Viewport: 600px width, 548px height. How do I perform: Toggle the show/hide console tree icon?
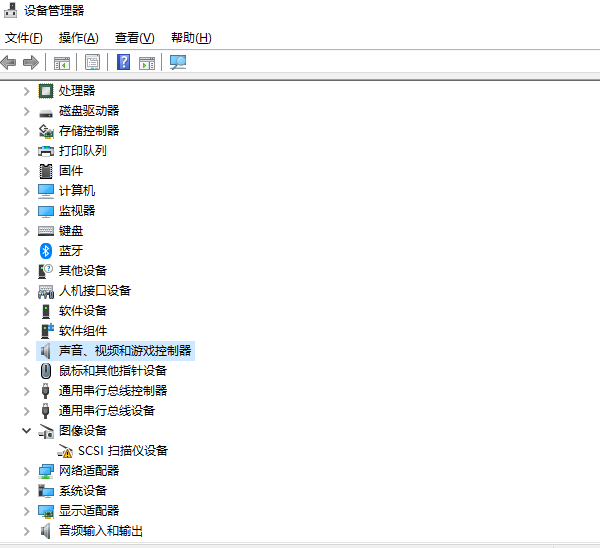point(62,62)
